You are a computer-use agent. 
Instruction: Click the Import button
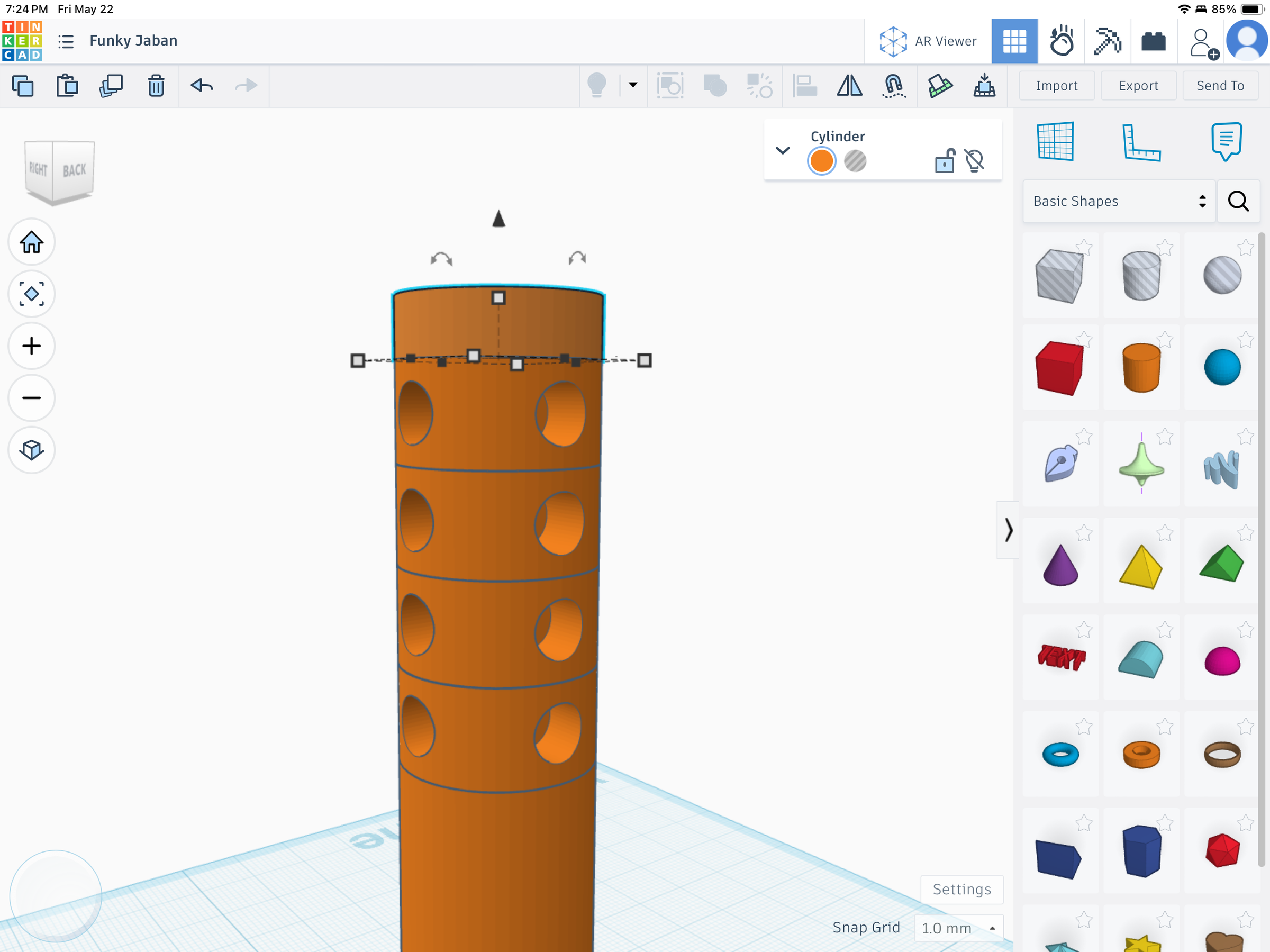[x=1056, y=86]
